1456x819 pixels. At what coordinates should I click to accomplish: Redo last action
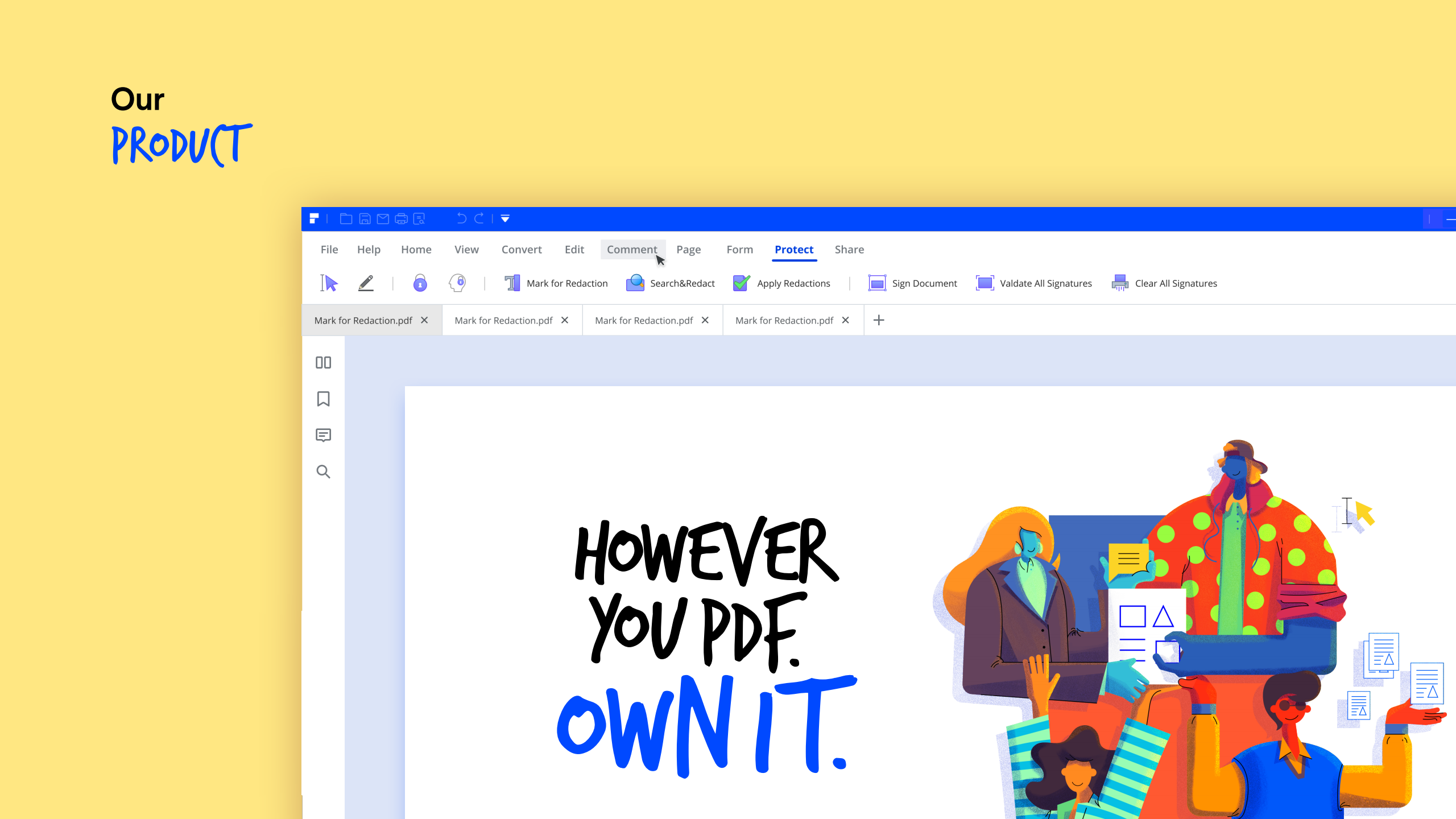coord(479,218)
